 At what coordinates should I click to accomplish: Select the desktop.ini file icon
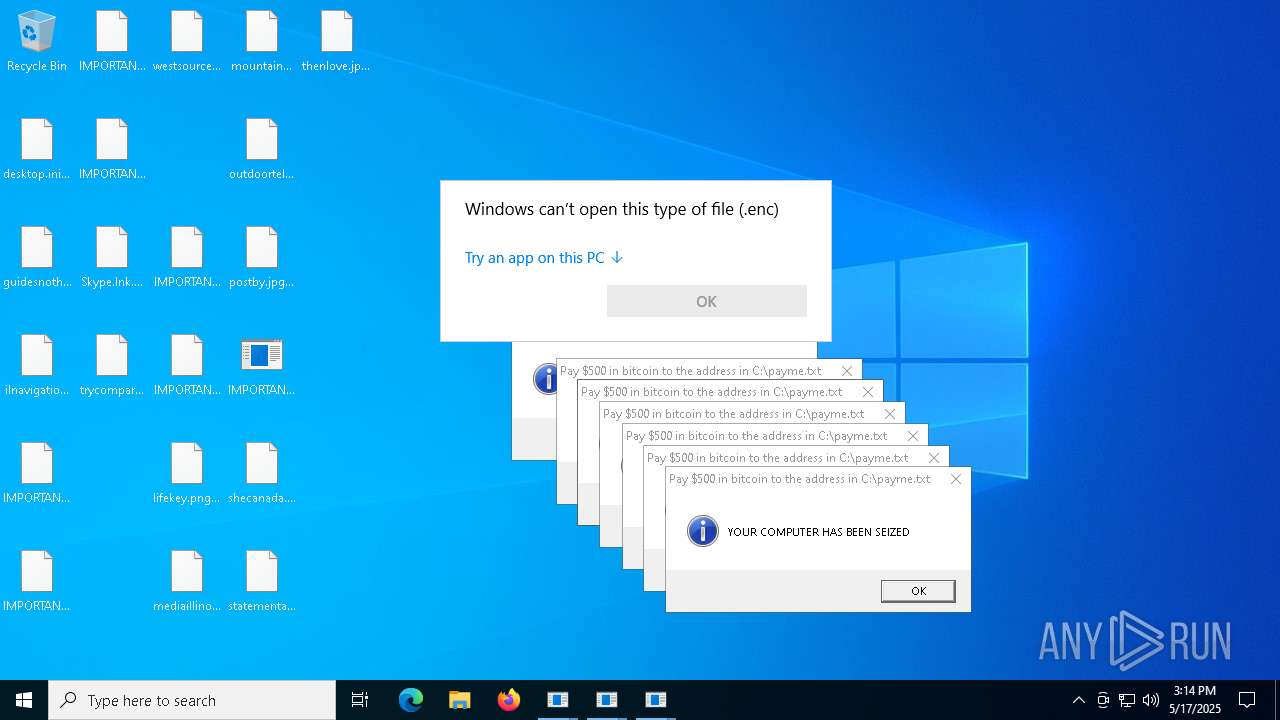click(37, 149)
